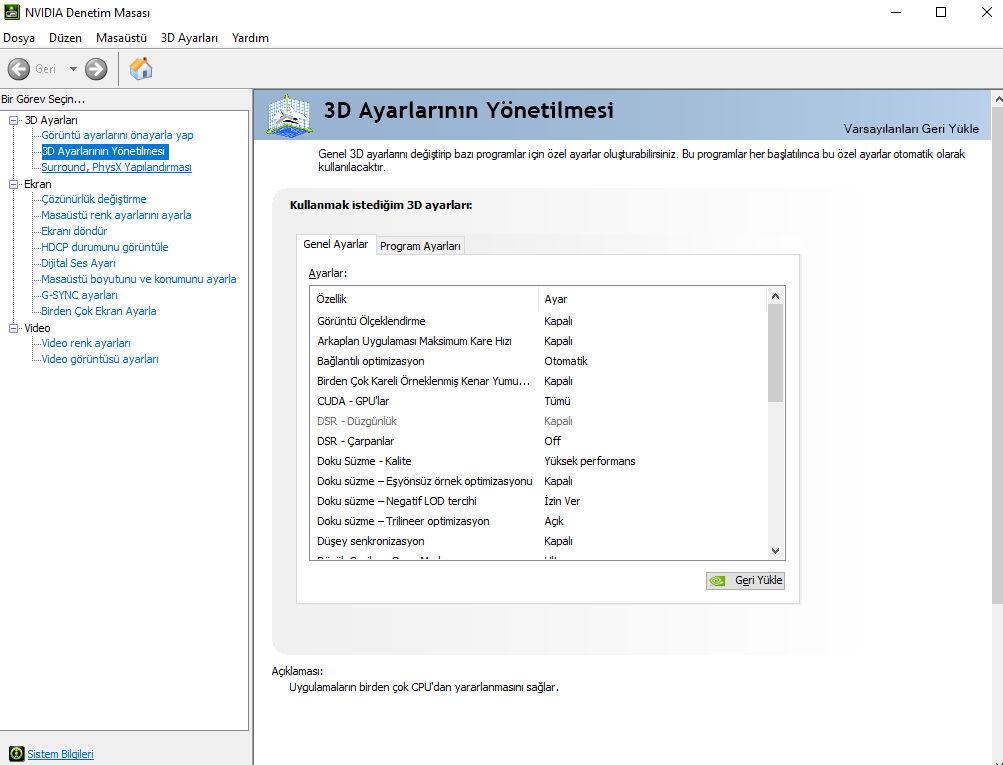This screenshot has height=765, width=1003.
Task: Select the CUDA - GPU'lar row
Action: (537, 401)
